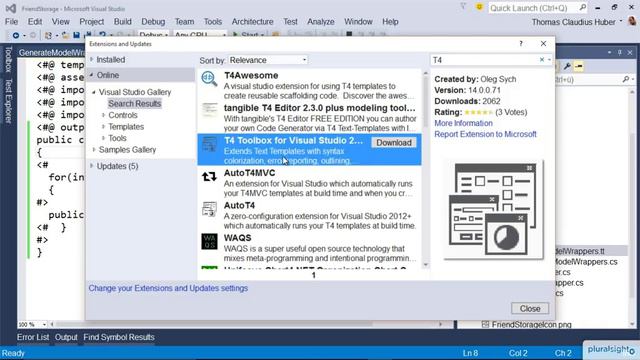This screenshot has width=640, height=360.
Task: Click the T4 search input field
Action: [485, 60]
